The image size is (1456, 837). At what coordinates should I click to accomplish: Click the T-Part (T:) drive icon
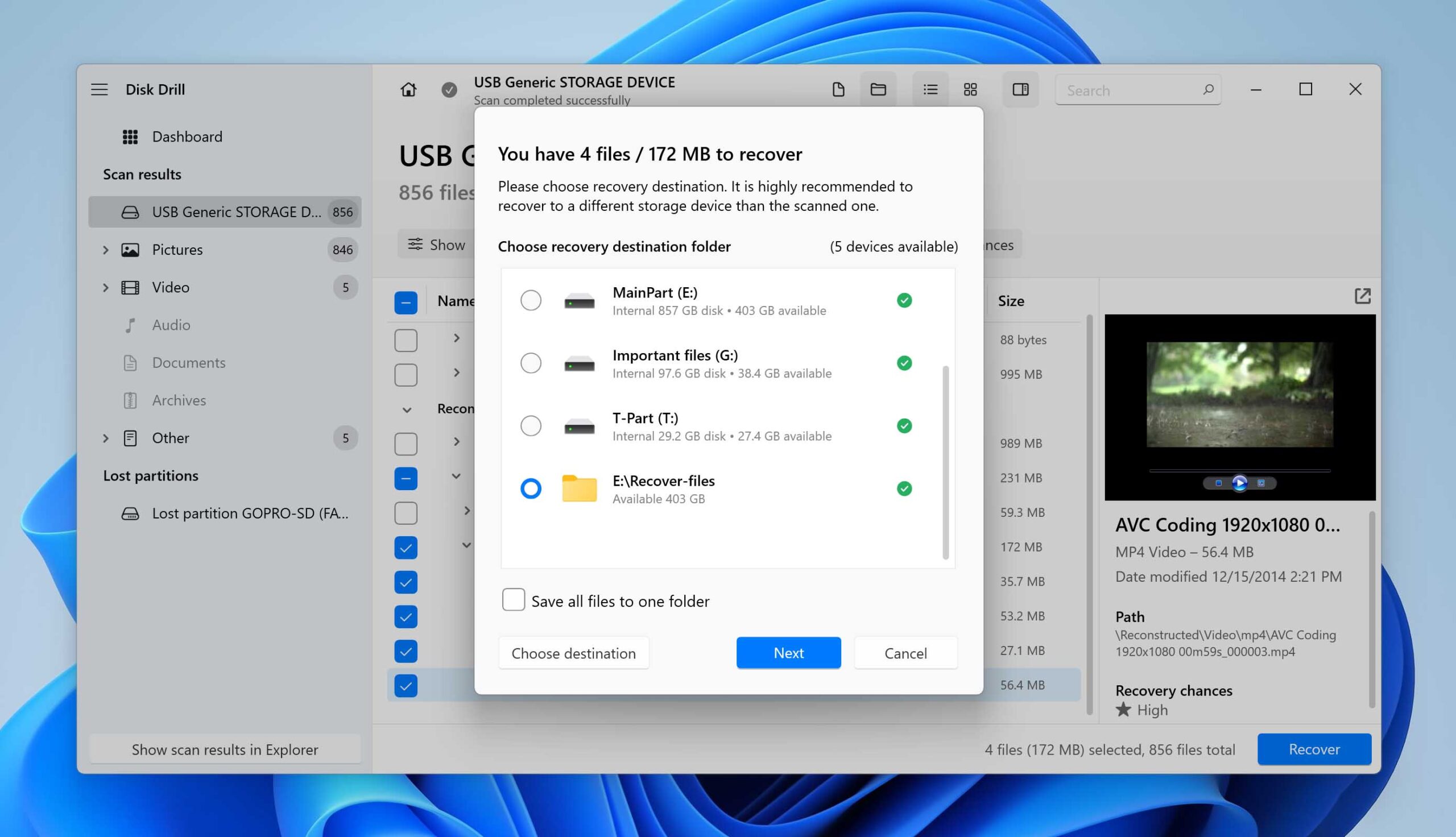pos(579,426)
